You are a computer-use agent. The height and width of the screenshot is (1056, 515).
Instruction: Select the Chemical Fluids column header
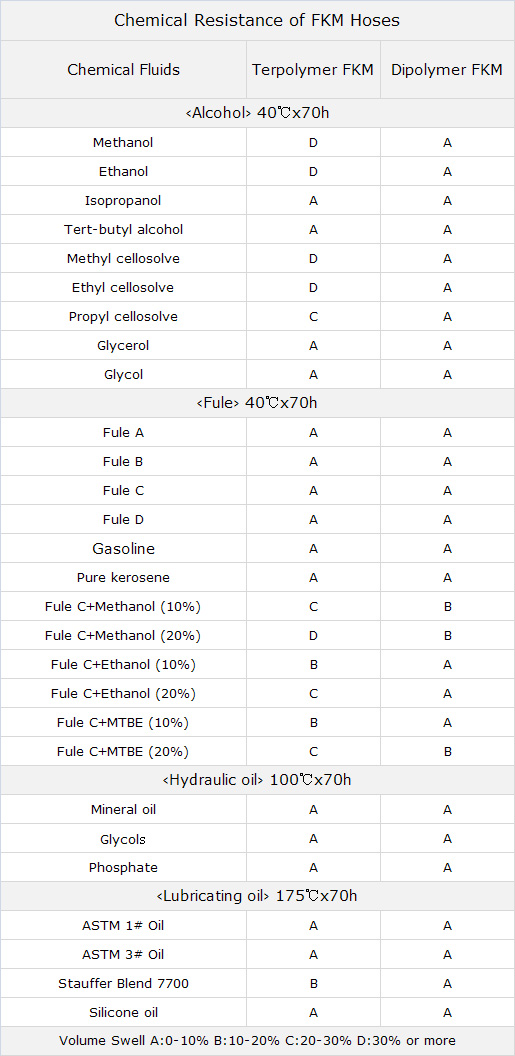pyautogui.click(x=123, y=70)
